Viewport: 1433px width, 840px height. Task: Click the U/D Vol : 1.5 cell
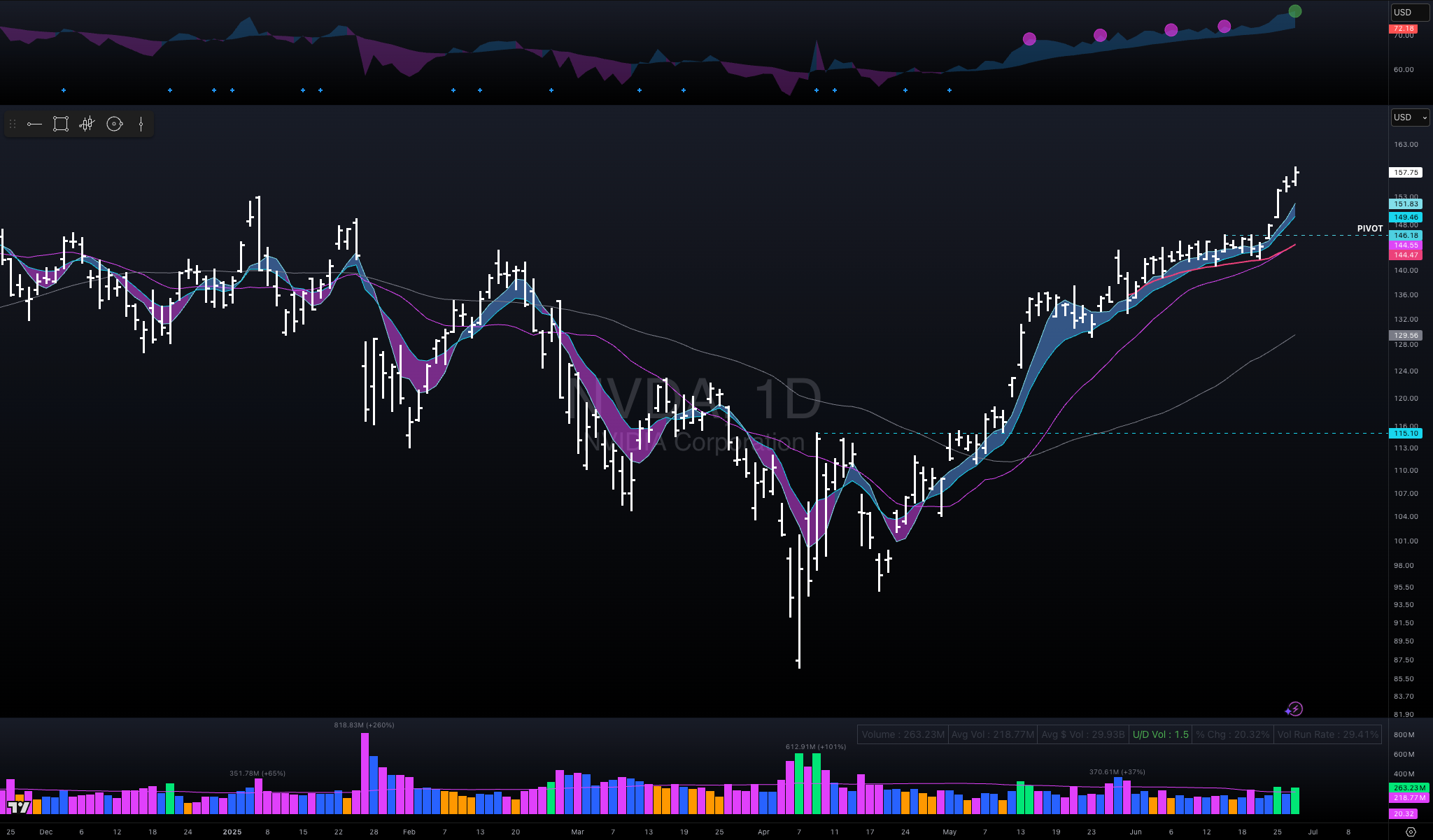tap(1160, 734)
